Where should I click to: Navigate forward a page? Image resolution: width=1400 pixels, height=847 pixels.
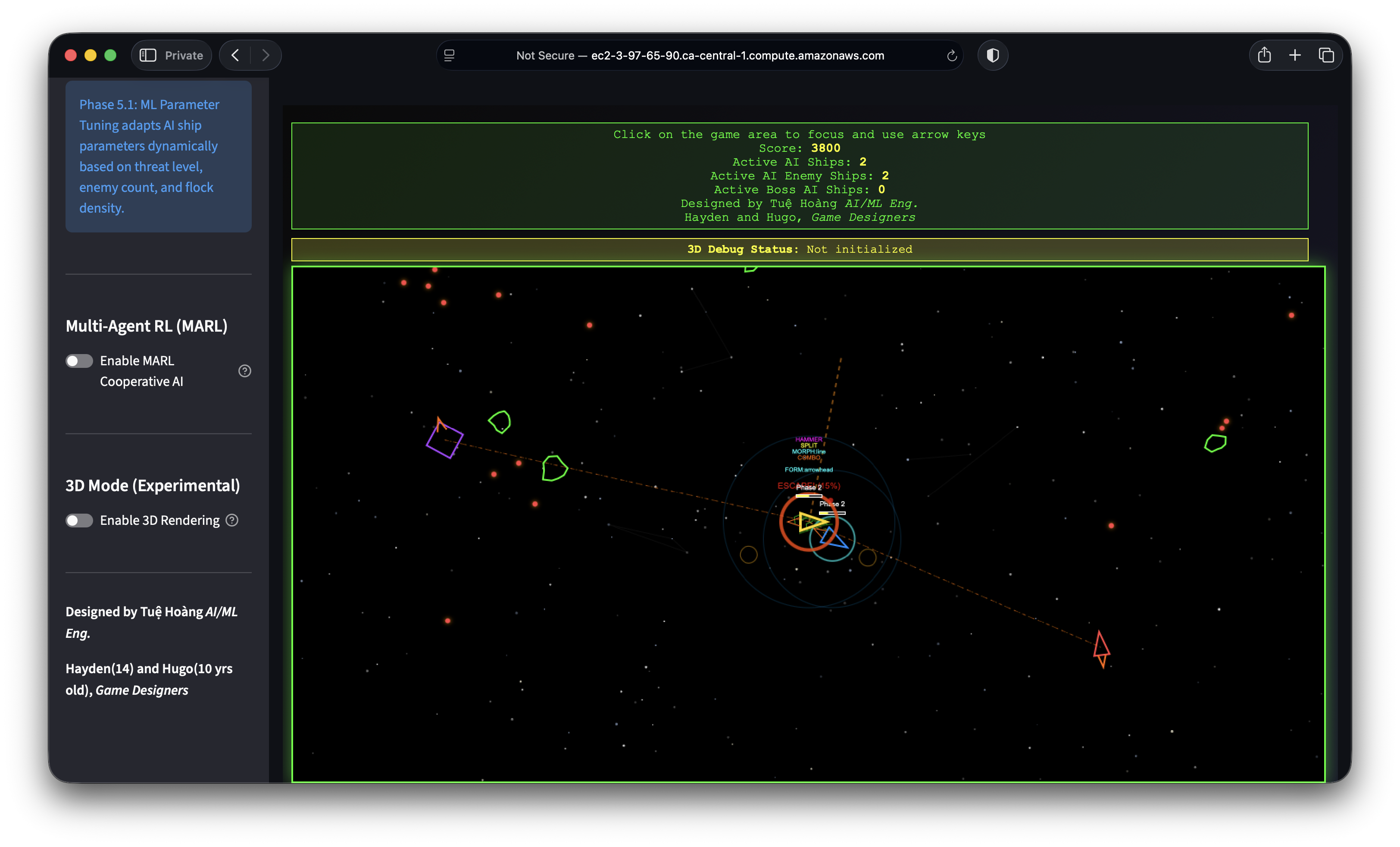[x=266, y=55]
